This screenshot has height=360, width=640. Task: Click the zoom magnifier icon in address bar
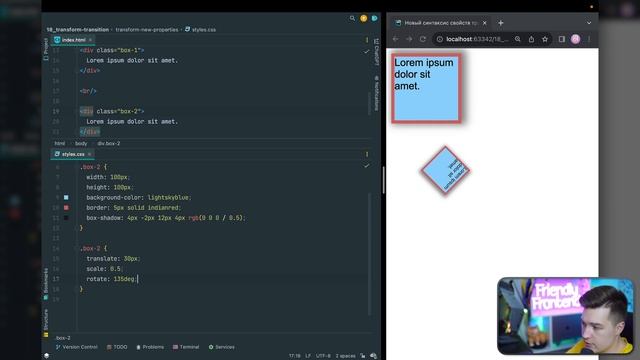click(x=518, y=39)
